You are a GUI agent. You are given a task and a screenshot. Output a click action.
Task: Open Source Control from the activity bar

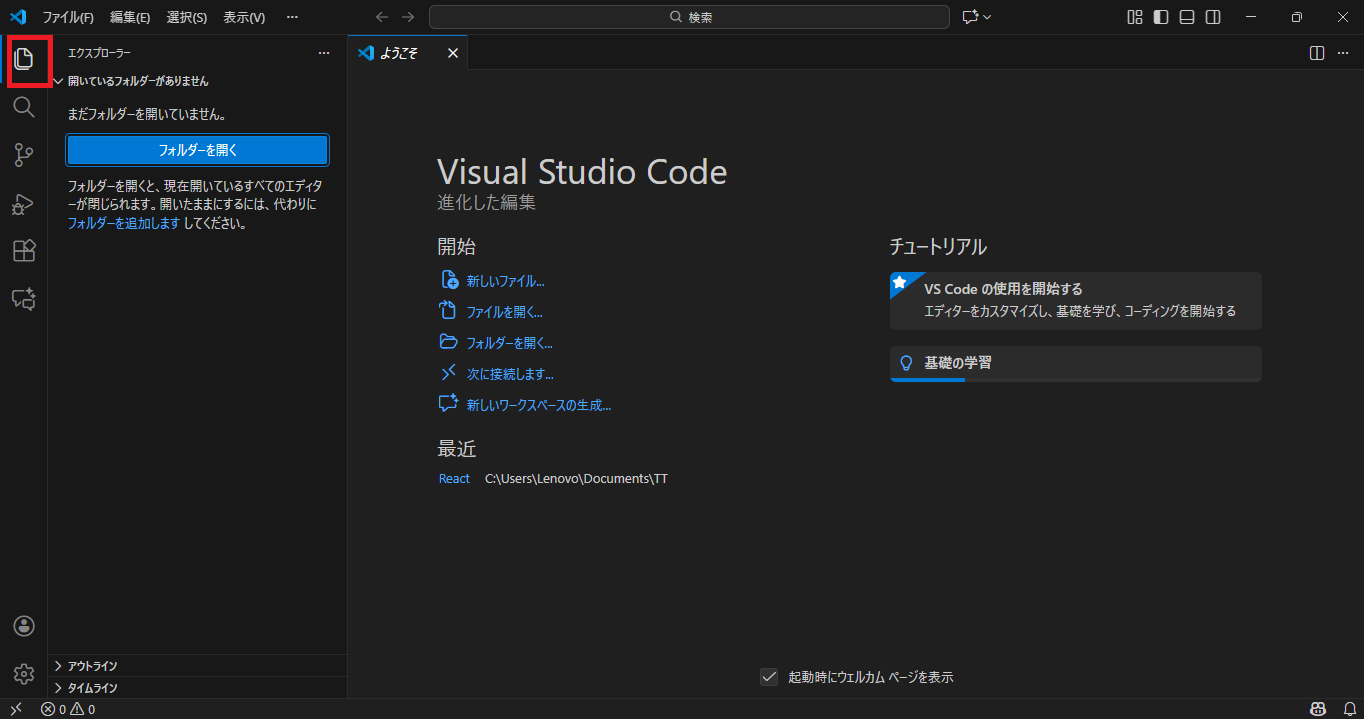24,155
